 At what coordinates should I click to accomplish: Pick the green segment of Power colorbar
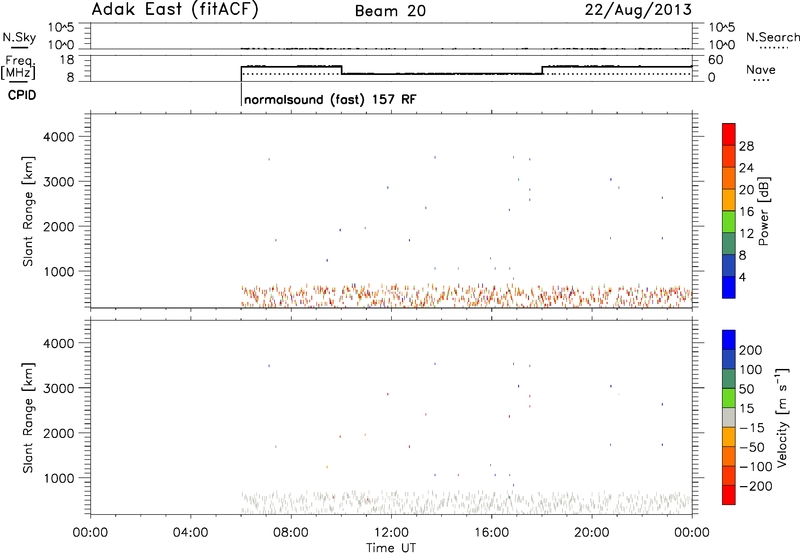pyautogui.click(x=729, y=222)
